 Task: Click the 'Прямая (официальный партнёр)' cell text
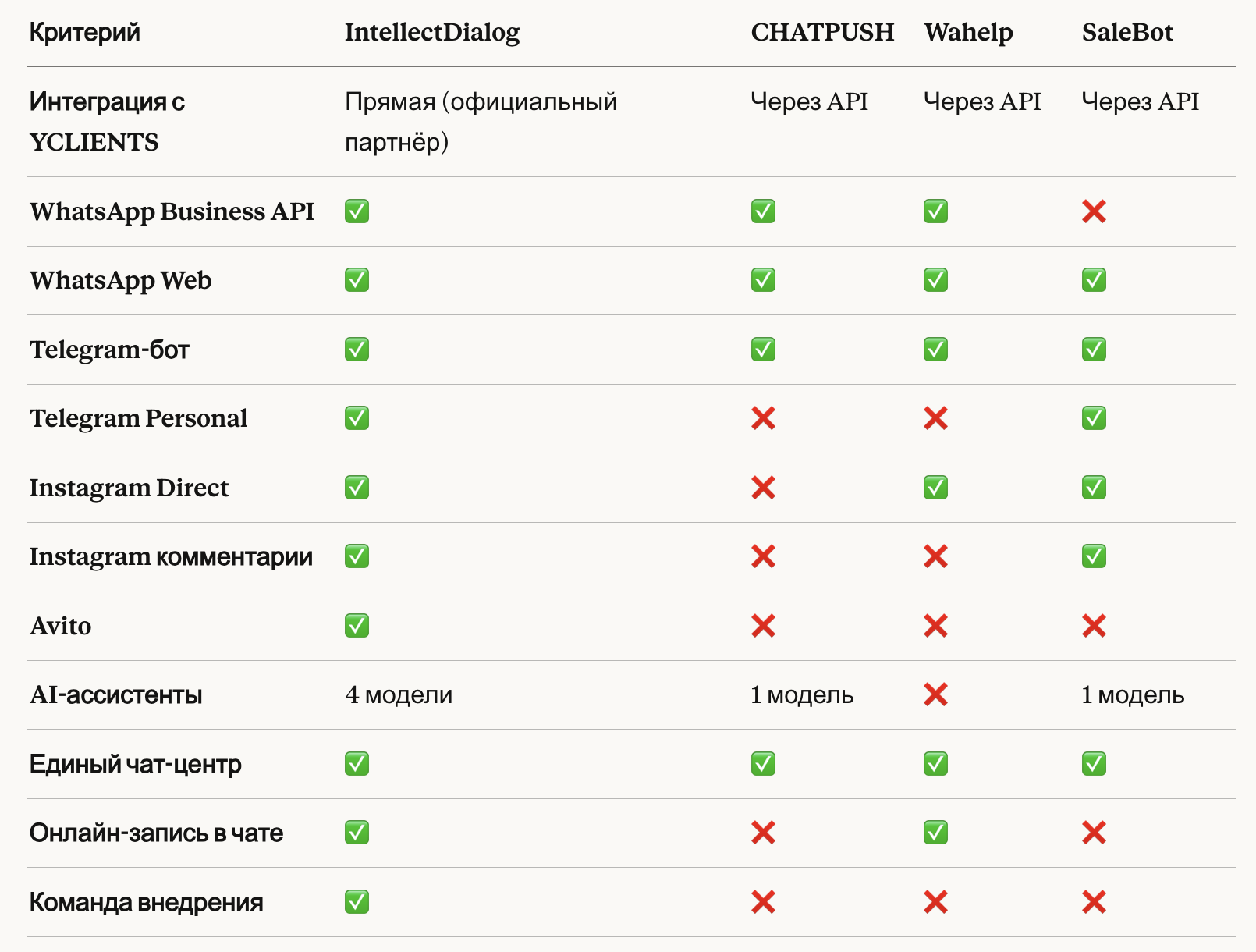click(x=481, y=122)
